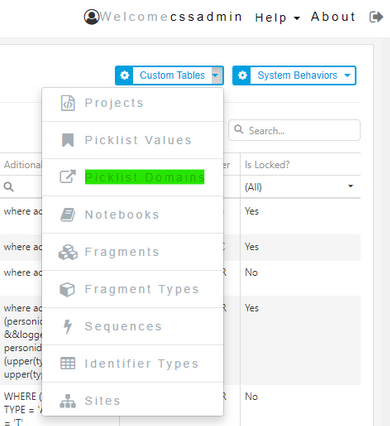Open the Help menu
Viewport: 390px width, 426px height.
click(x=277, y=18)
